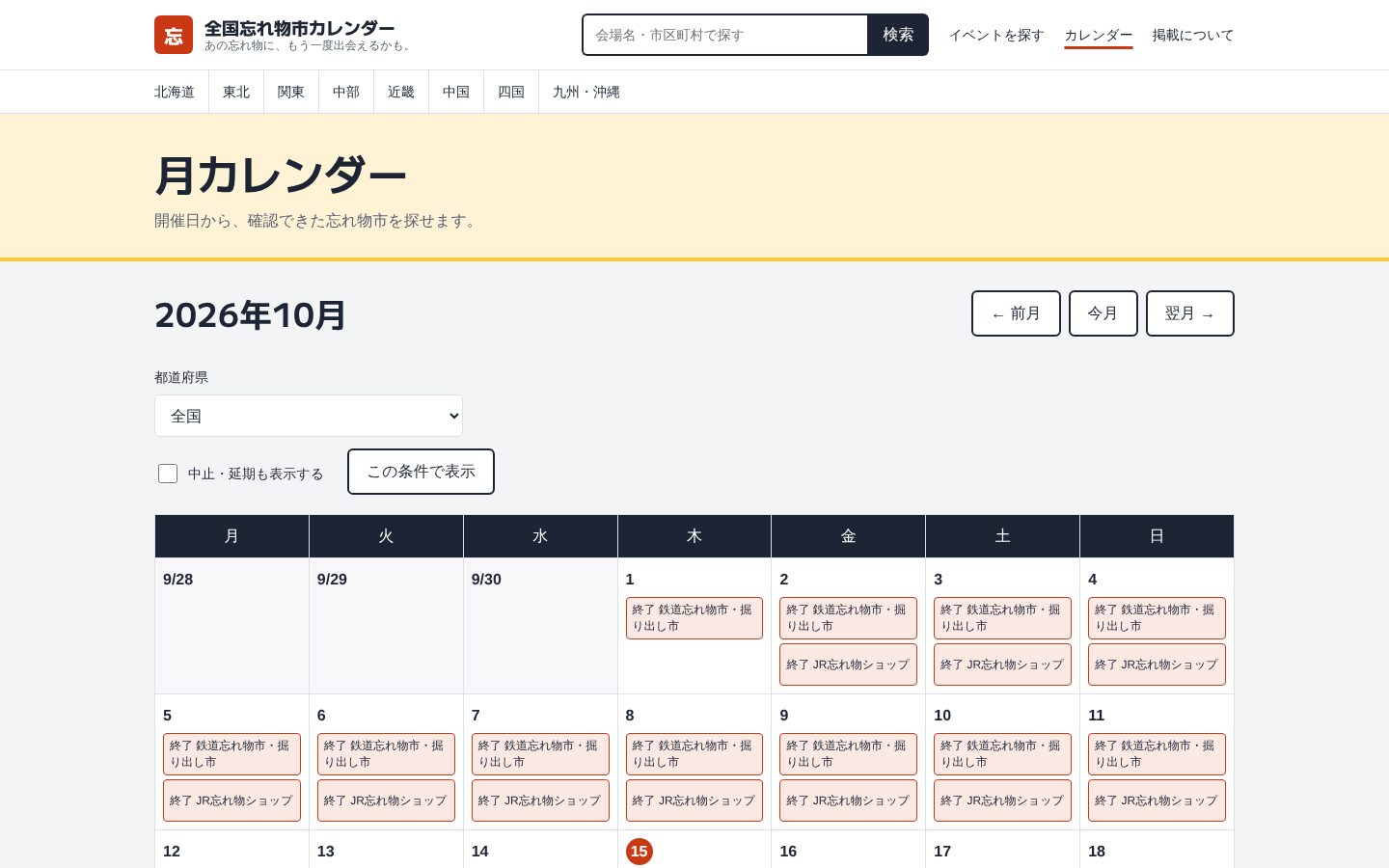Open 鉄道忘れ物市・掘り出し市 event on October 6

(386, 754)
